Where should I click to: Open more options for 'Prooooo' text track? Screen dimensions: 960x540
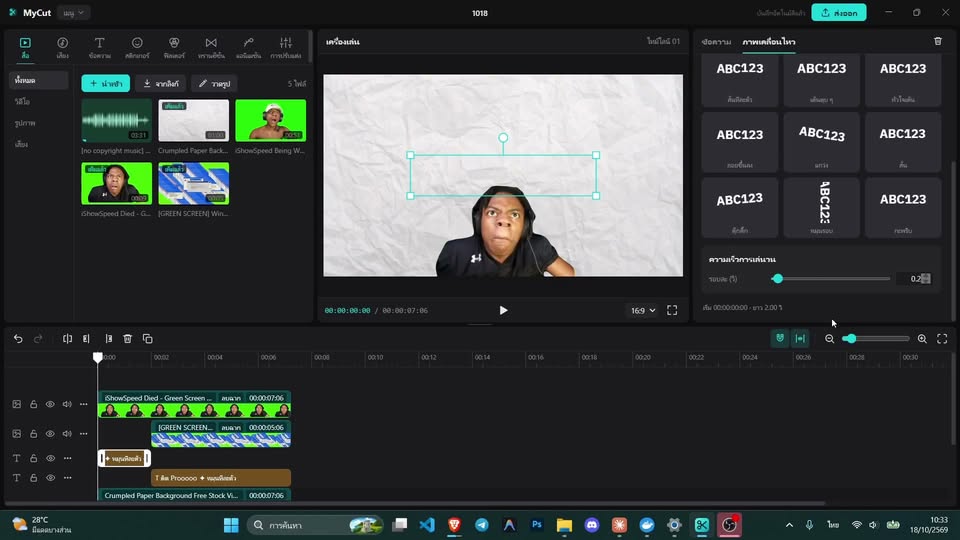(x=67, y=478)
